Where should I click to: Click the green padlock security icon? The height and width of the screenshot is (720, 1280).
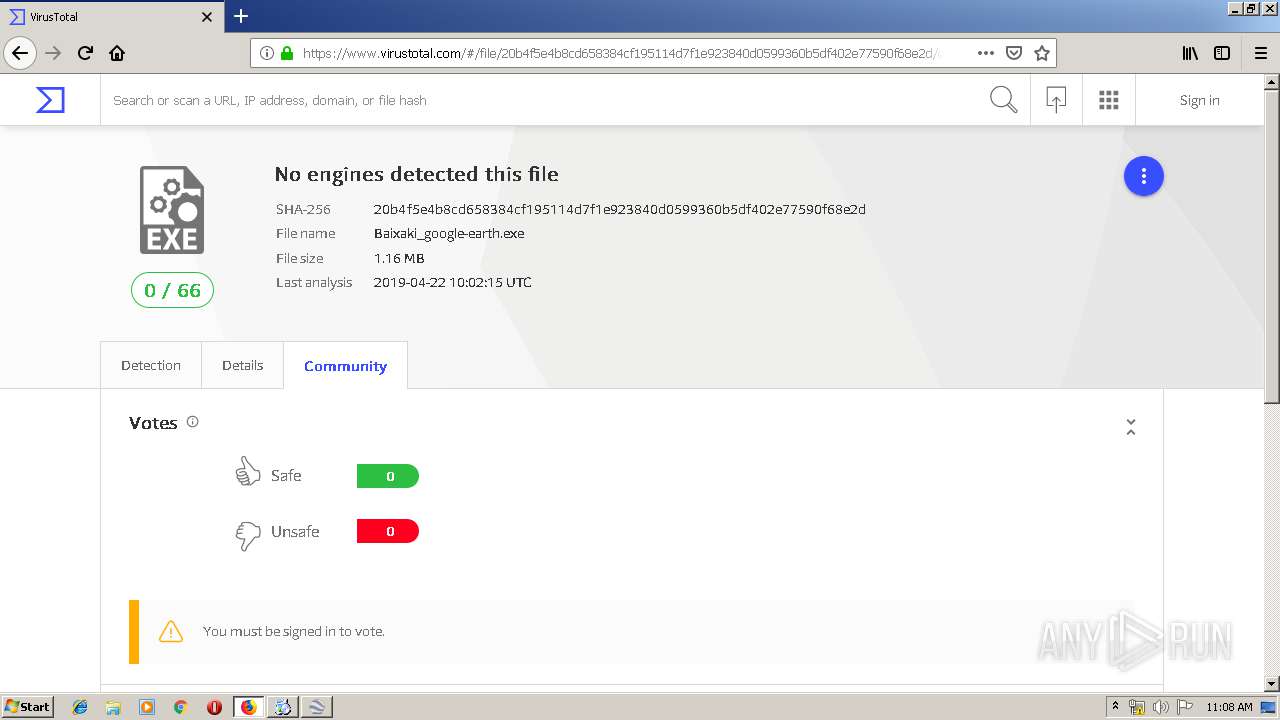coord(287,53)
